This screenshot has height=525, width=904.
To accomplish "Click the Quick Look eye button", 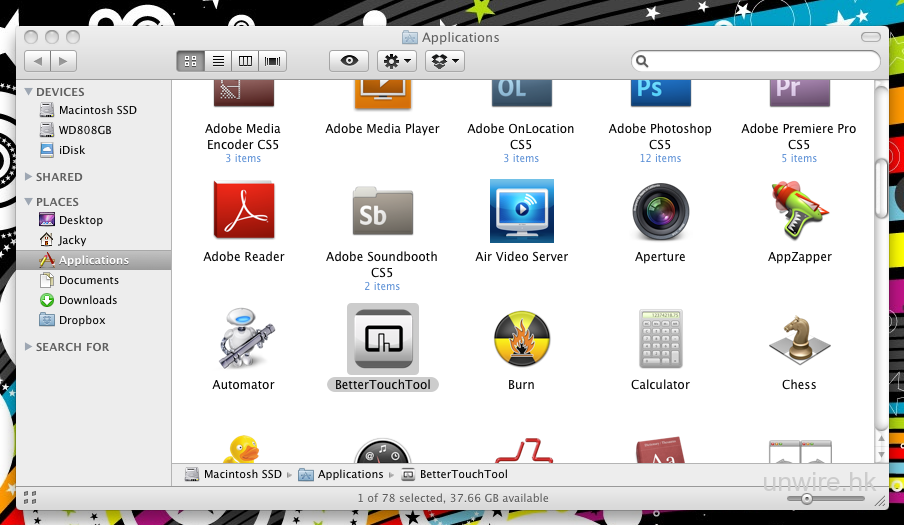I will tap(349, 61).
